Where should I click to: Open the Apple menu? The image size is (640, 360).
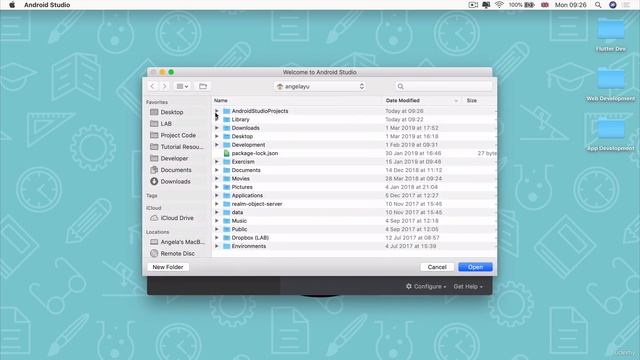pos(12,5)
